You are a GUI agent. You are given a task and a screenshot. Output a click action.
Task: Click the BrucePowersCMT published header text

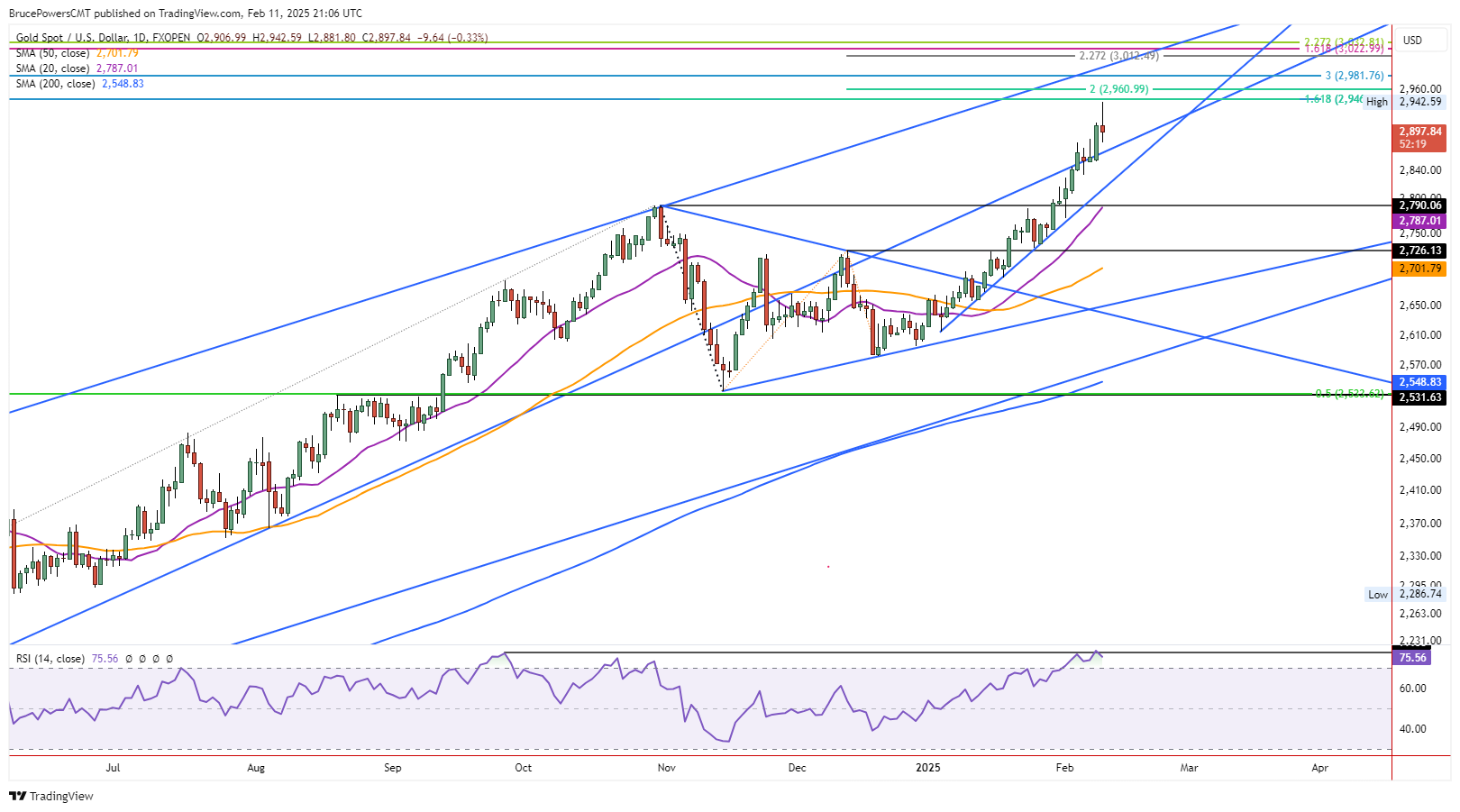click(186, 14)
